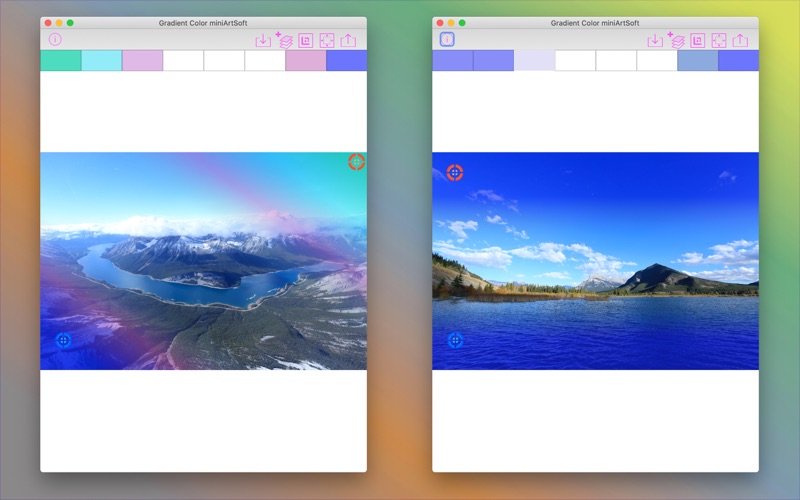The width and height of the screenshot is (800, 500).
Task: Click the orange gradient handle on mountain image
Action: (x=356, y=161)
